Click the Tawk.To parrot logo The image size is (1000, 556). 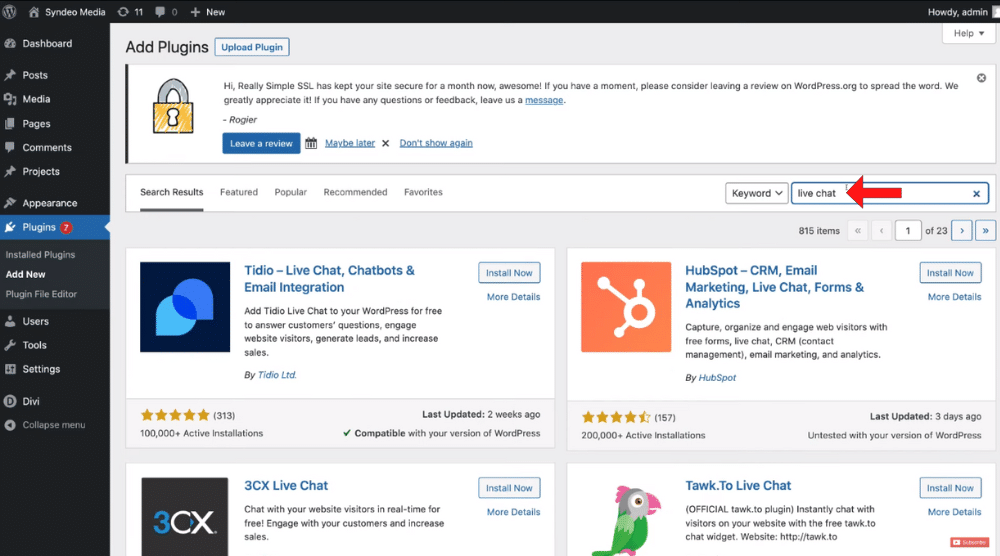pos(626,520)
